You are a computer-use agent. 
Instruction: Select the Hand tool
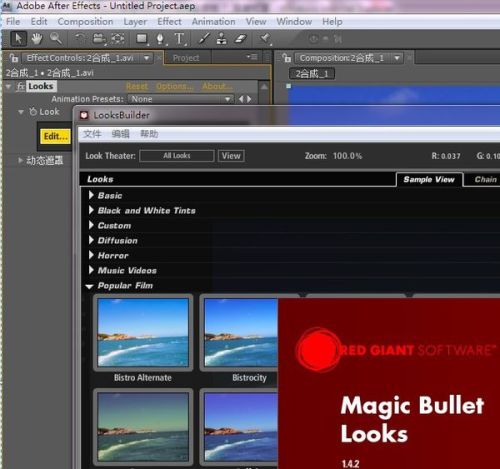pyautogui.click(x=37, y=39)
